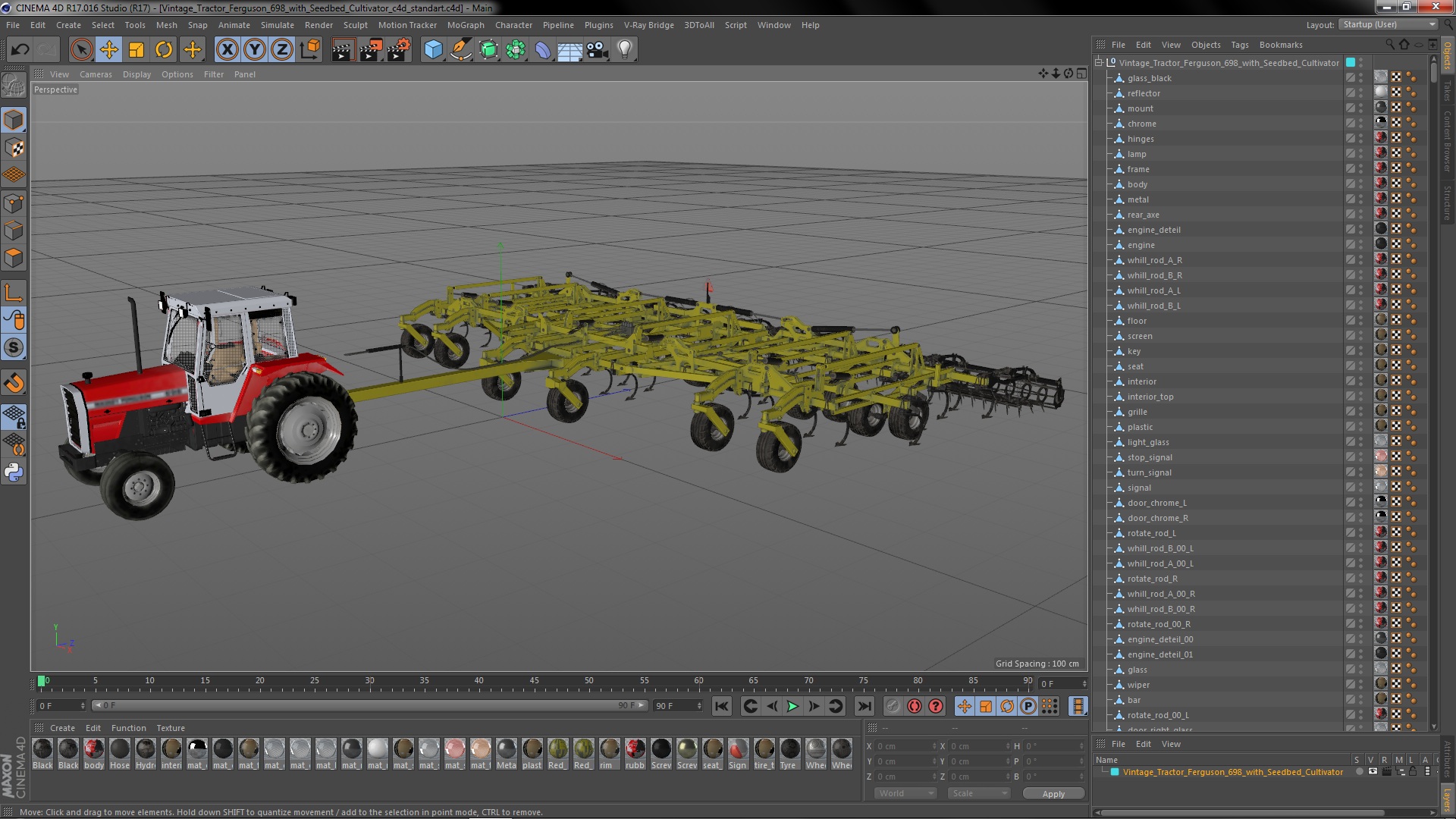1456x819 pixels.
Task: Open the Python script icon
Action: [x=14, y=472]
